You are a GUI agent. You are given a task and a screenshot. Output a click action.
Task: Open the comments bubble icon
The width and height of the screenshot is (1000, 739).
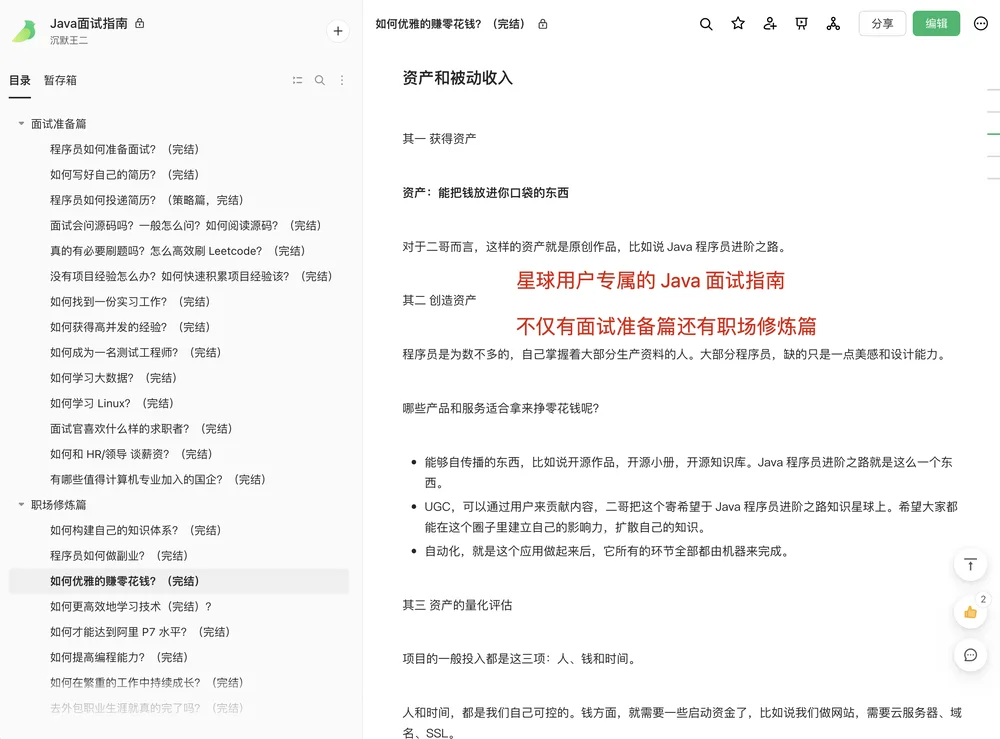(x=970, y=655)
